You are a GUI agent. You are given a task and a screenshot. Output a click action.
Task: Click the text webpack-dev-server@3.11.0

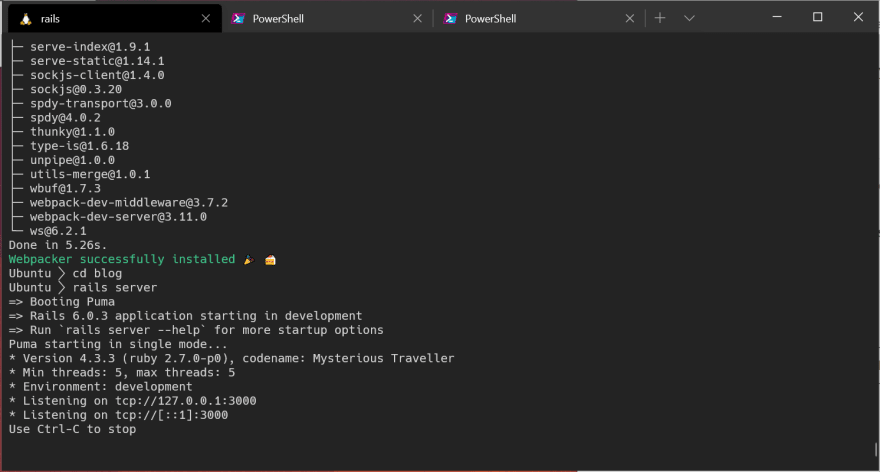[118, 217]
